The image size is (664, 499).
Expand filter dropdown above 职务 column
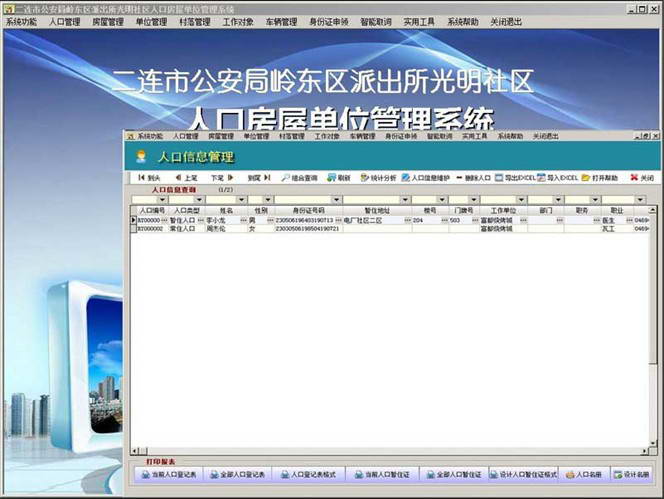(x=595, y=200)
